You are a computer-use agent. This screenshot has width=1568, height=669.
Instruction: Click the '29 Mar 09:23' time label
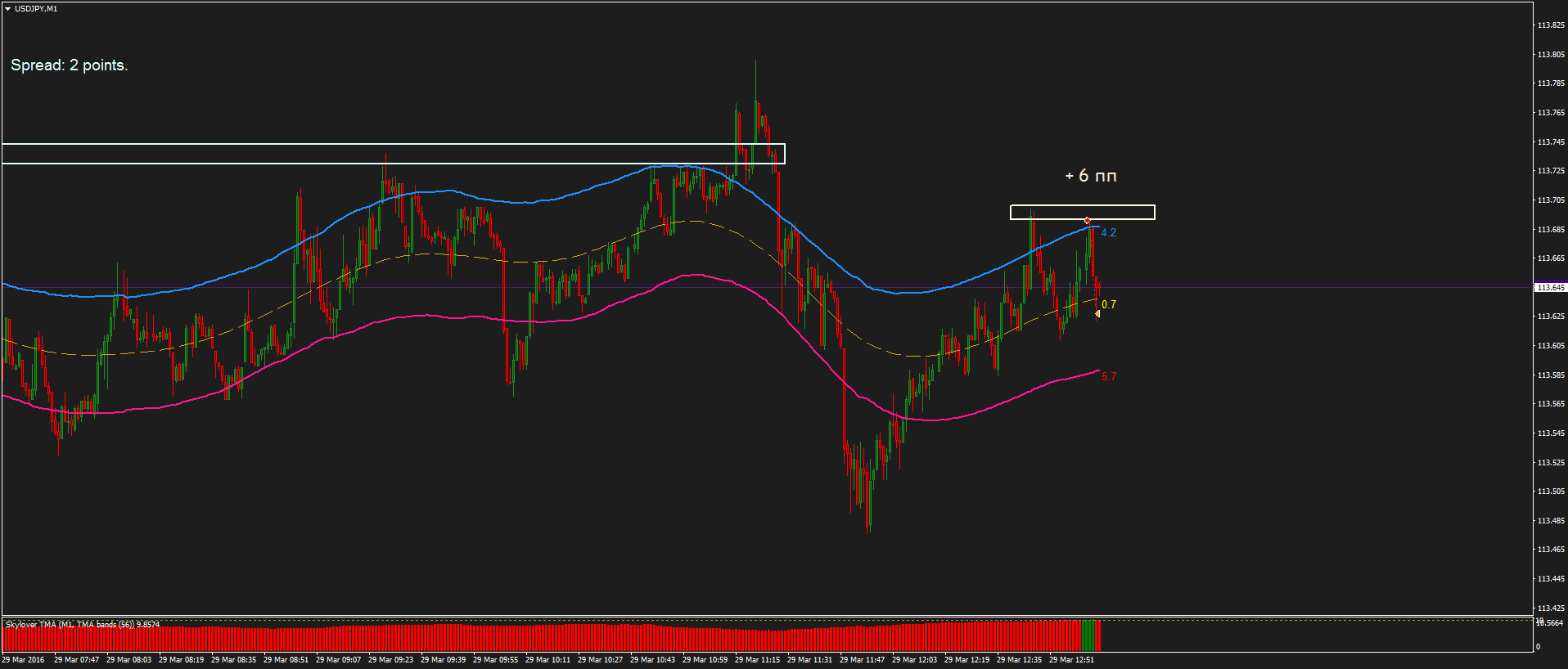click(390, 660)
